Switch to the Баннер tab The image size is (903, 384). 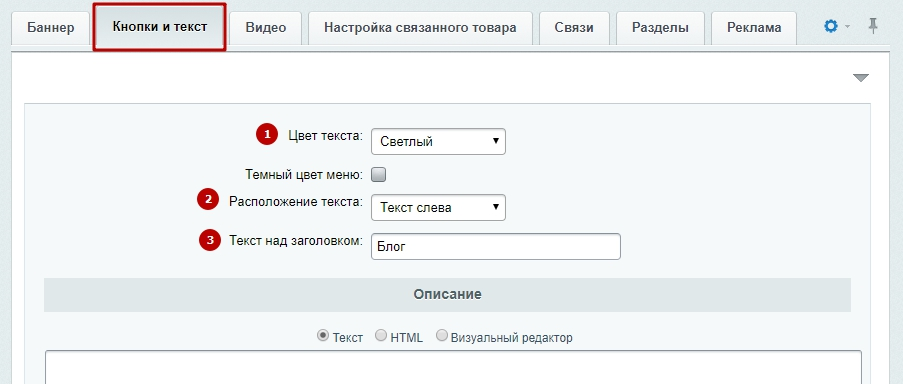(x=51, y=28)
